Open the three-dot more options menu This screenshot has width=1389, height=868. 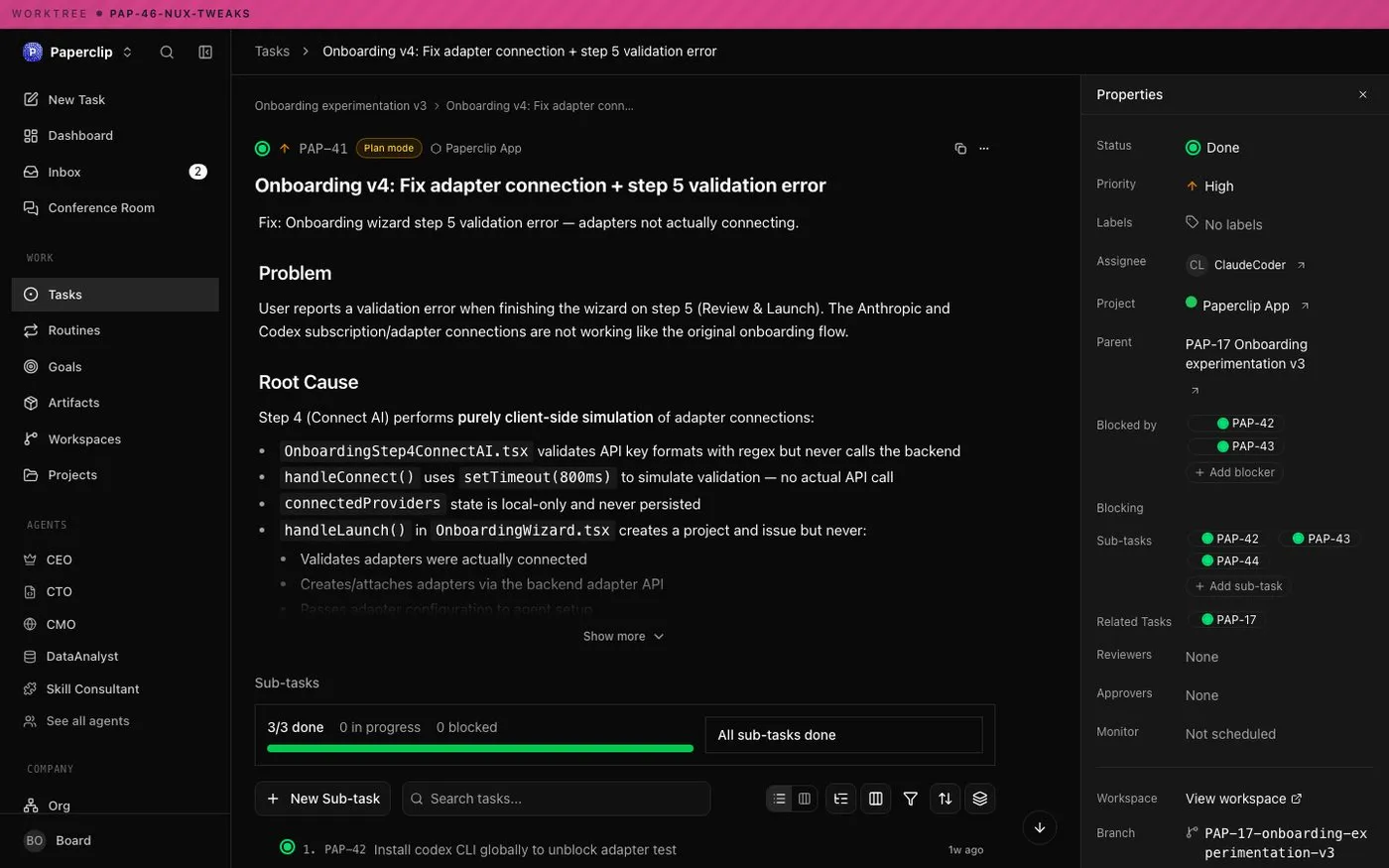pyautogui.click(x=984, y=149)
